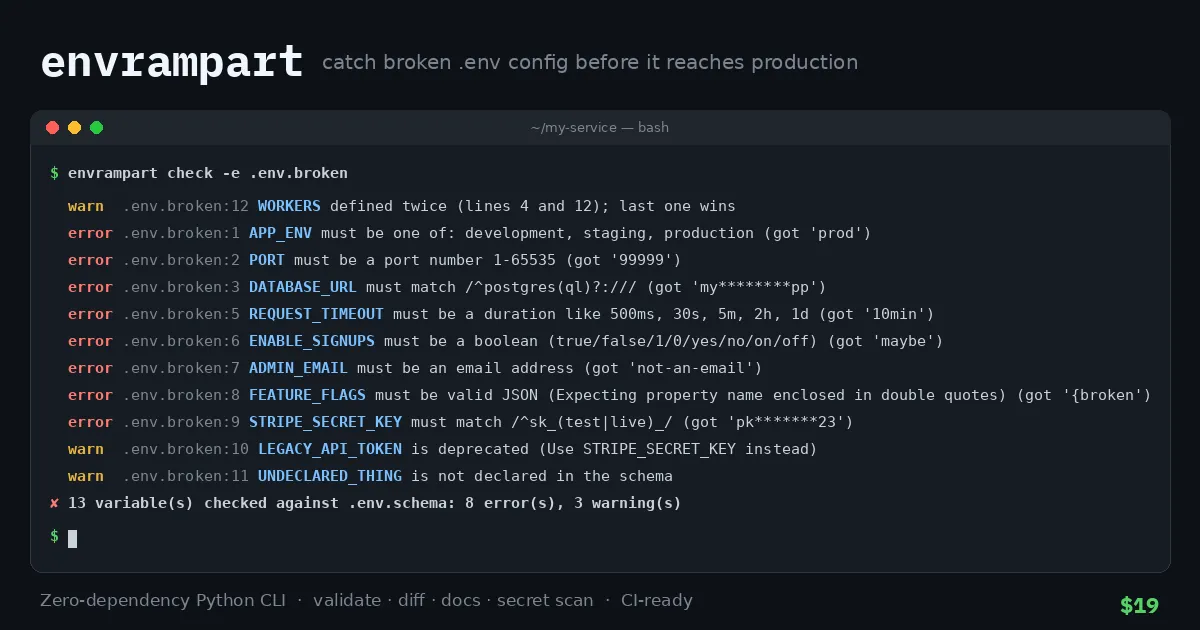
Task: Click the '.env.broken:2' file reference
Action: point(181,260)
